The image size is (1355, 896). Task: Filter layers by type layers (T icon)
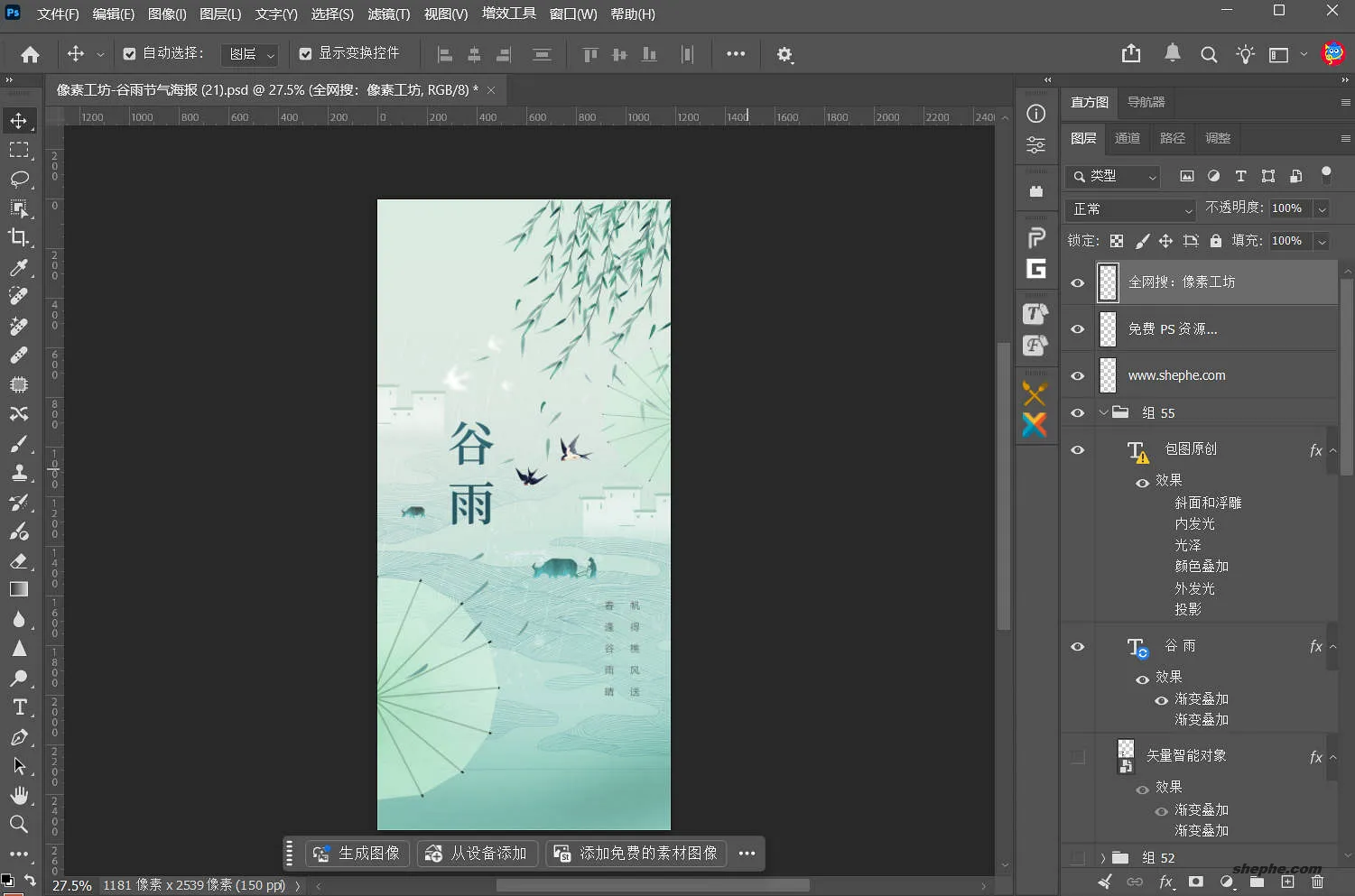(x=1240, y=176)
